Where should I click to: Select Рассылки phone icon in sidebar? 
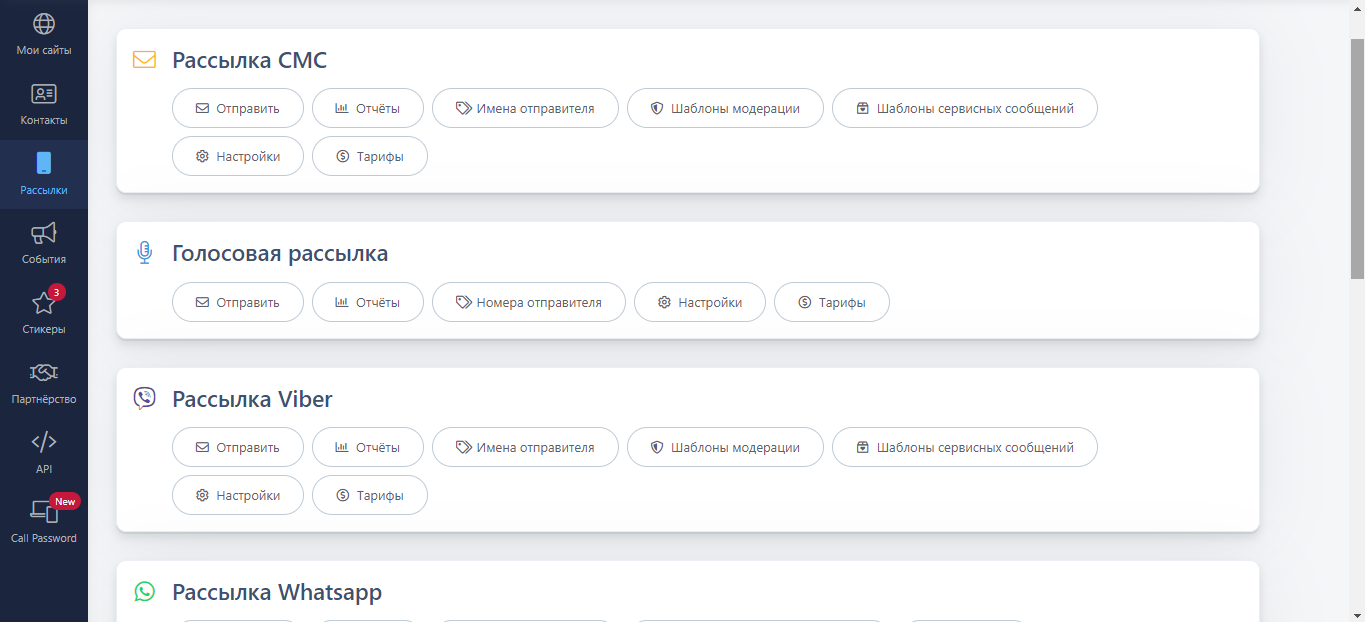tap(44, 164)
